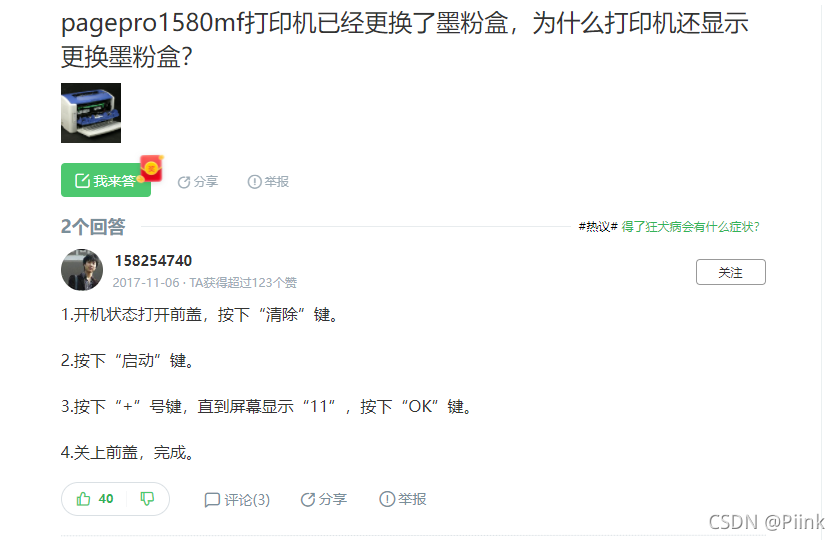The image size is (840, 540).
Task: View the printer thumbnail image
Action: pyautogui.click(x=91, y=113)
